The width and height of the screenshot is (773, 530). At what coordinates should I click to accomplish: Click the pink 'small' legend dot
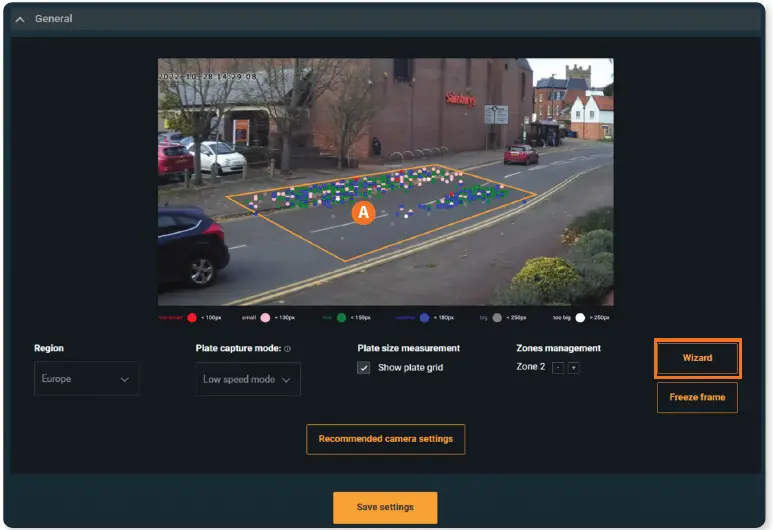pos(265,318)
